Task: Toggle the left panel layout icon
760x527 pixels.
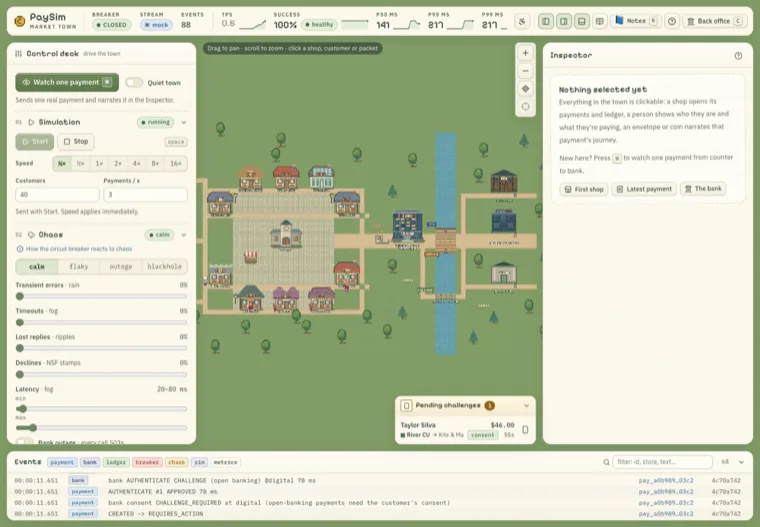Action: click(x=546, y=21)
